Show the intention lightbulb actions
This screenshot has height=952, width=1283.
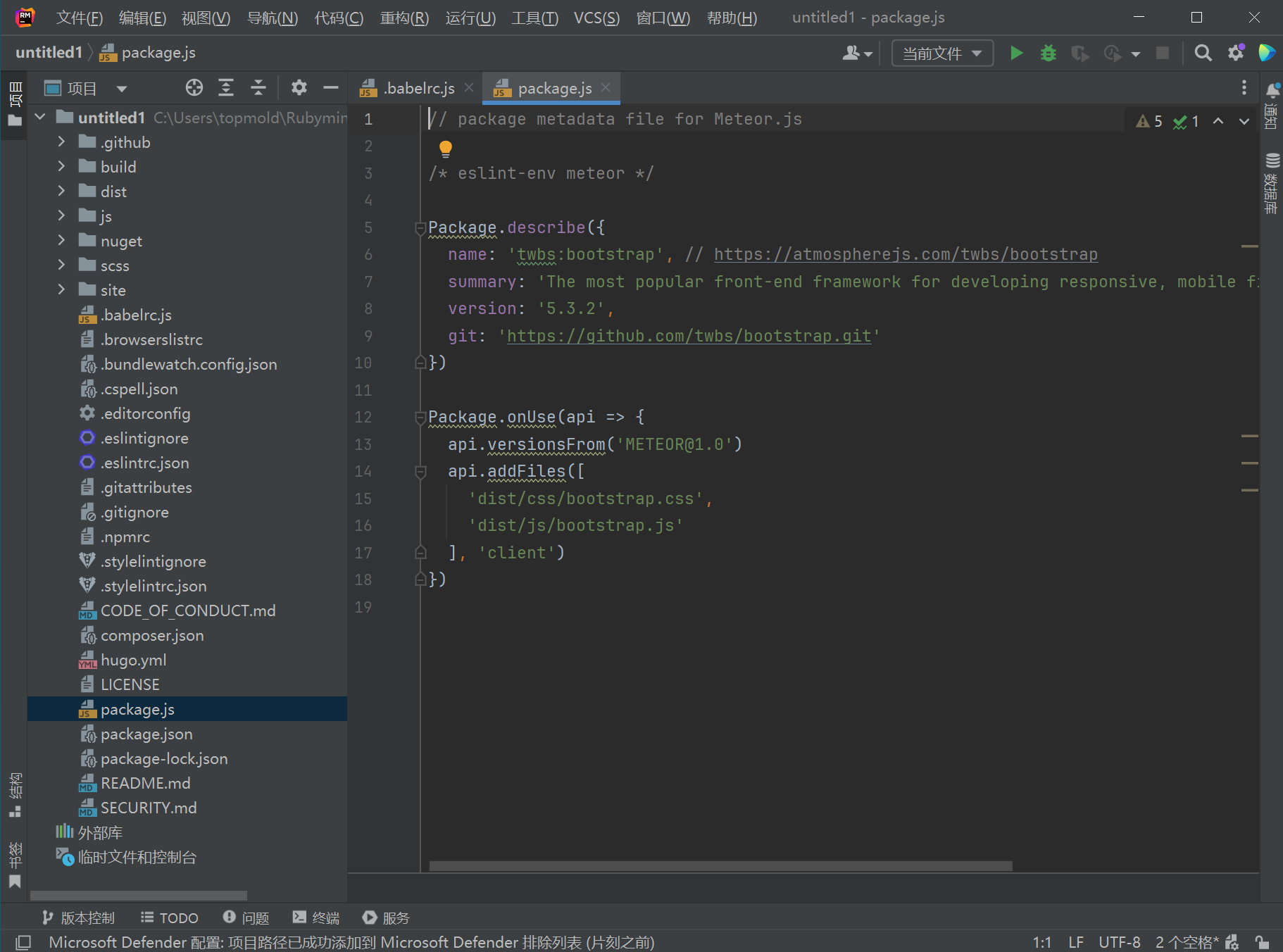click(x=446, y=148)
